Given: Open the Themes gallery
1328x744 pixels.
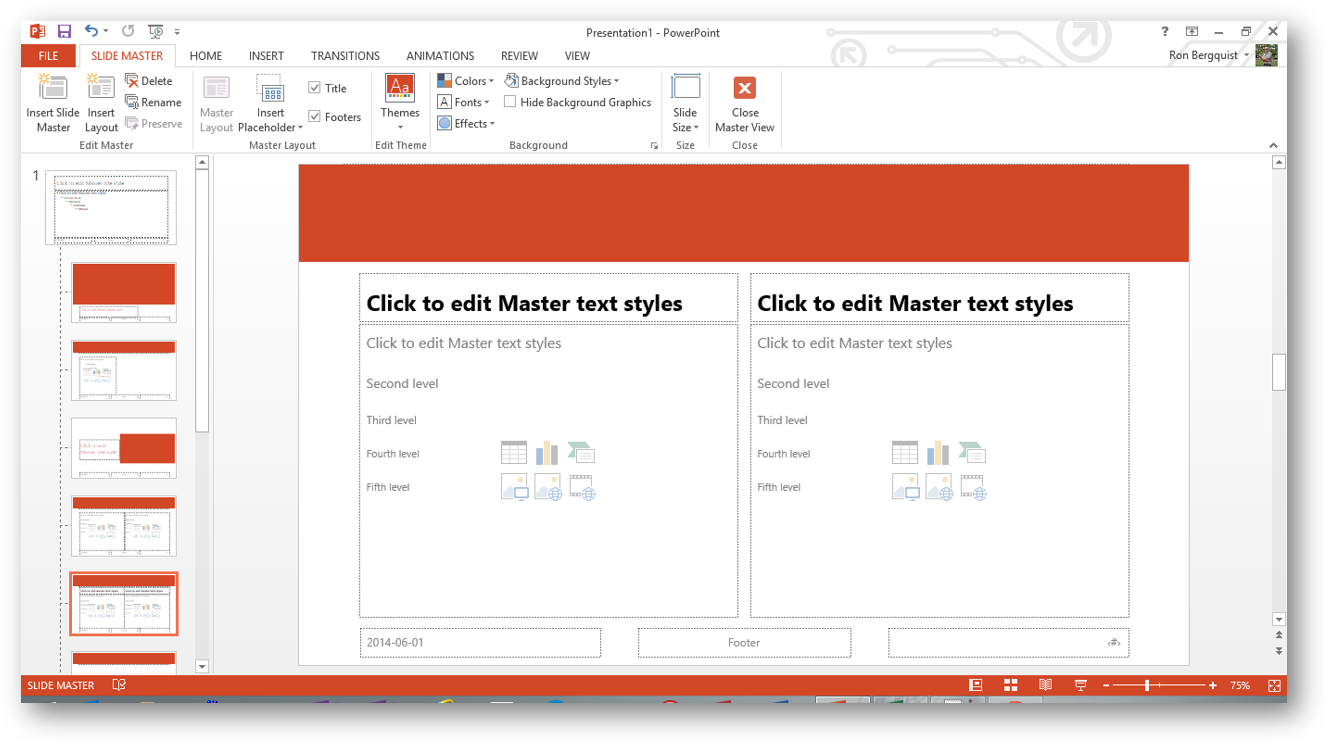Looking at the screenshot, I should point(400,104).
